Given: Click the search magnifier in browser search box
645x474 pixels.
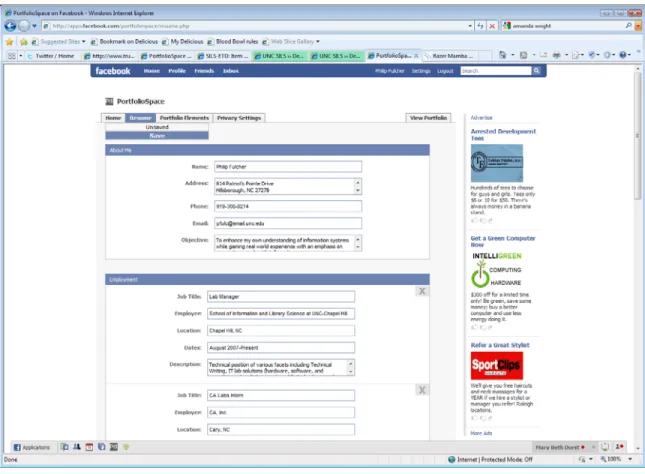Looking at the screenshot, I should [x=629, y=26].
